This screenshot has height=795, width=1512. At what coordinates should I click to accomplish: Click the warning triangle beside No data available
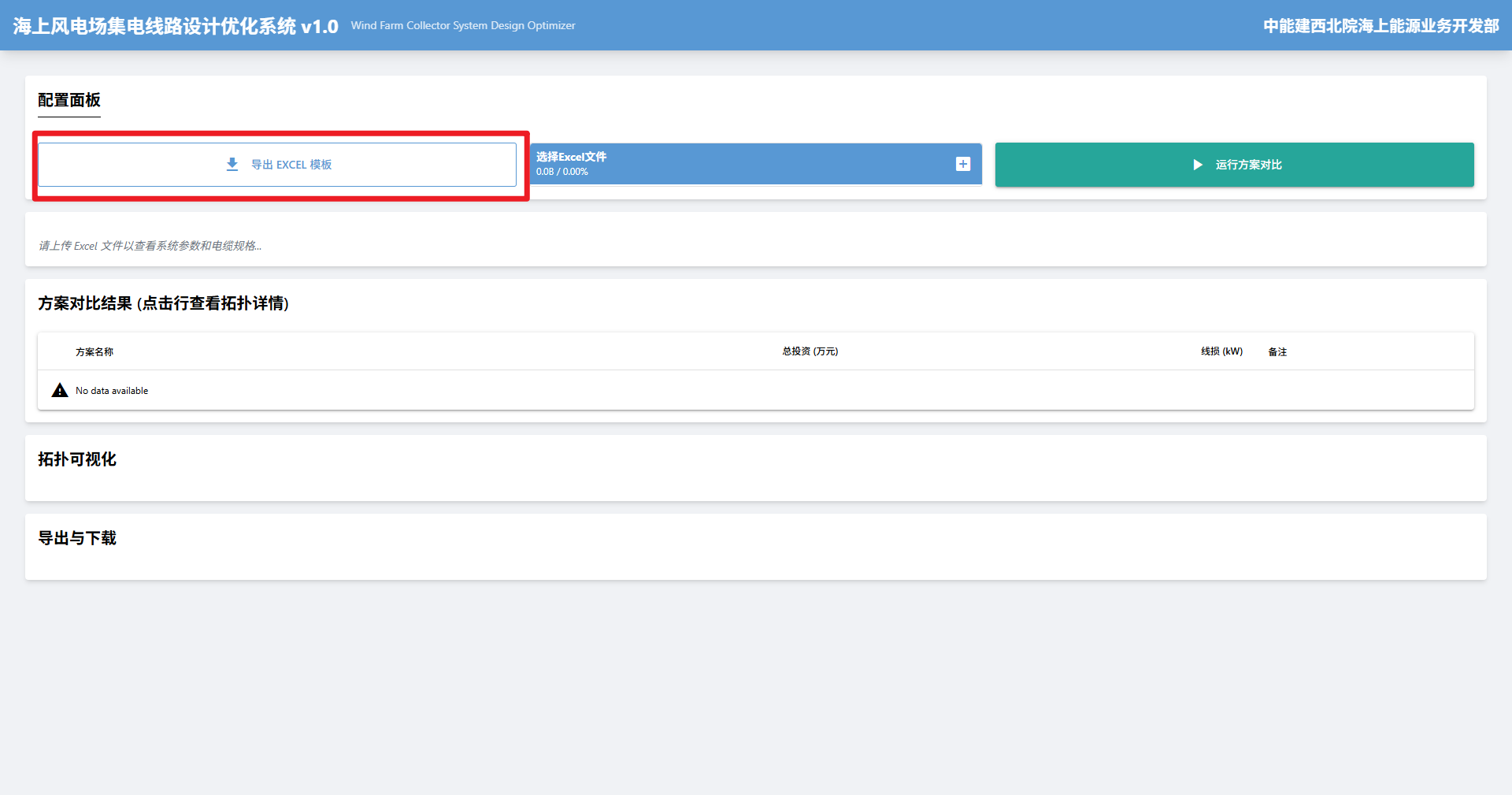click(60, 391)
